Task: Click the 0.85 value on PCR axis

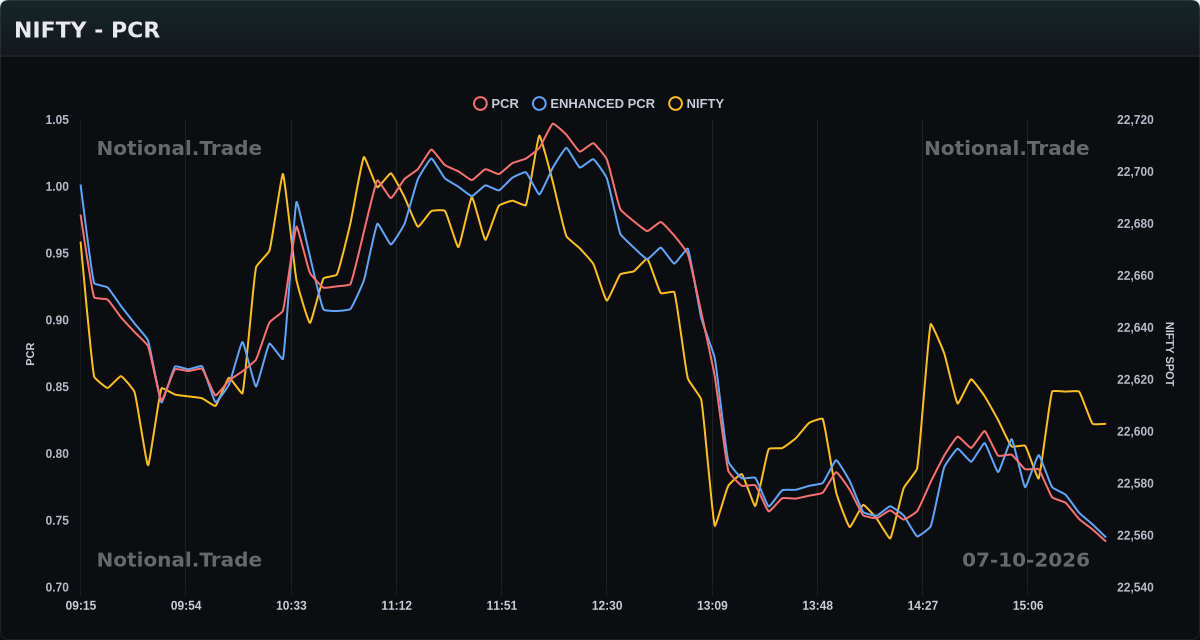Action: [57, 387]
